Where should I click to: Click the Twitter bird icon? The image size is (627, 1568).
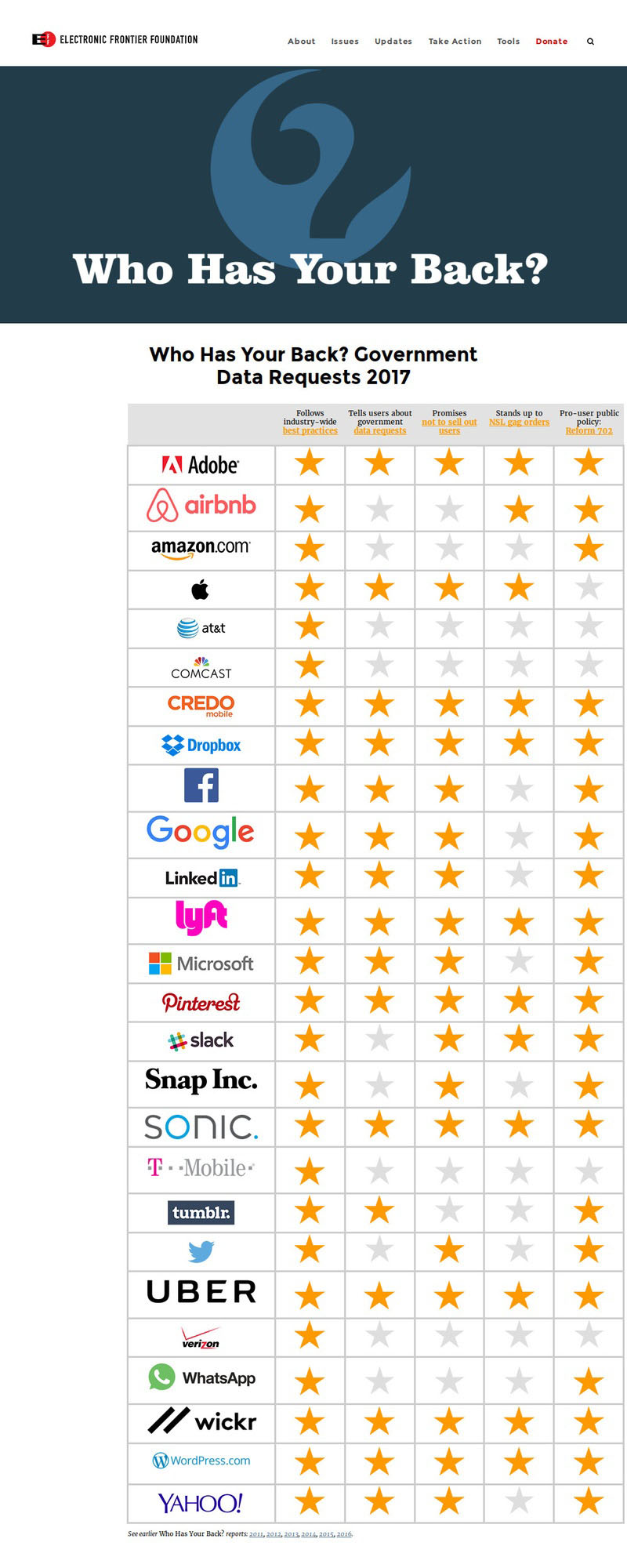(x=201, y=1251)
